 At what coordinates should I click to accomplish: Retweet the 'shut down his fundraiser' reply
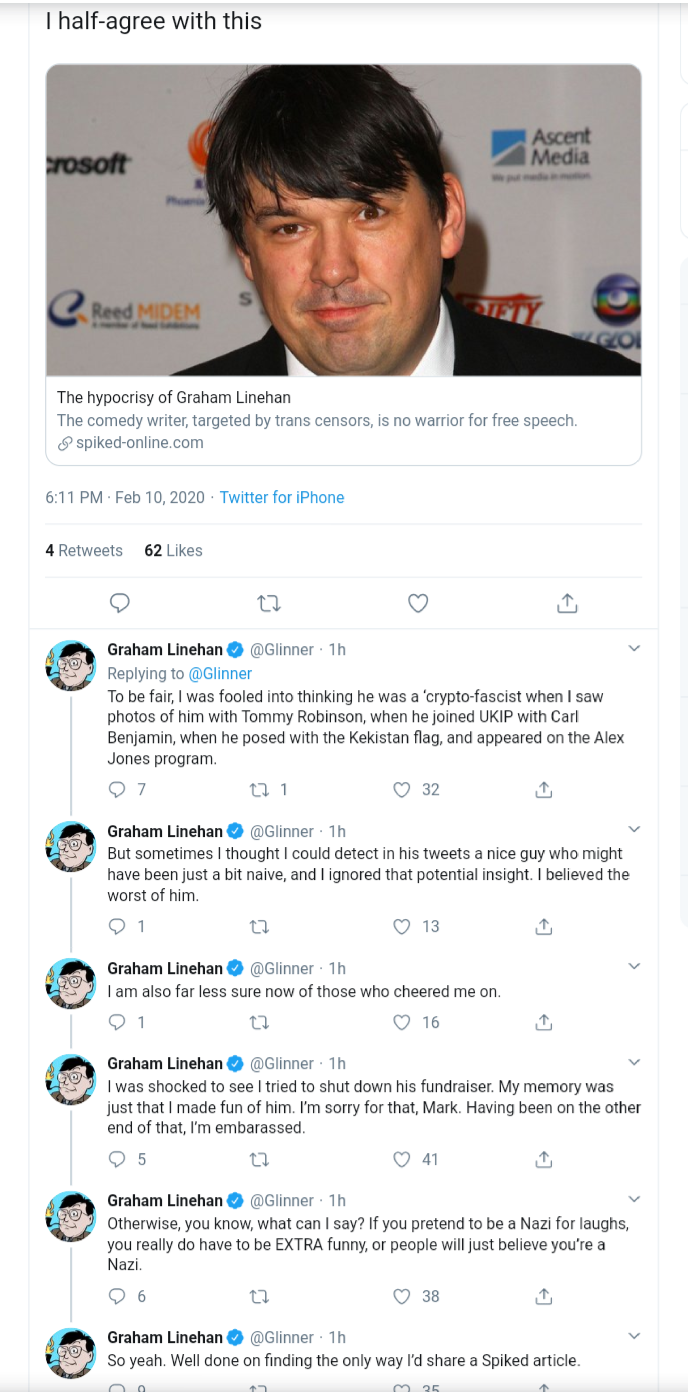tap(259, 1160)
